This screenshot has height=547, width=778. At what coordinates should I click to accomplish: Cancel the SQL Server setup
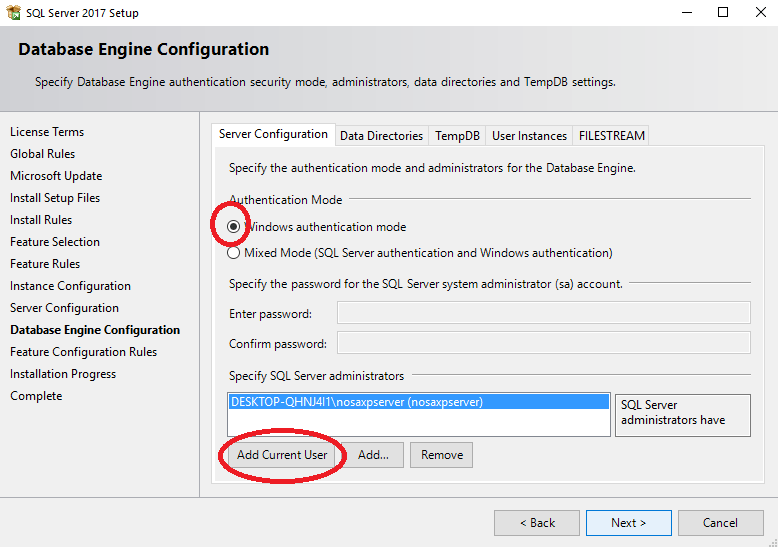[x=720, y=523]
